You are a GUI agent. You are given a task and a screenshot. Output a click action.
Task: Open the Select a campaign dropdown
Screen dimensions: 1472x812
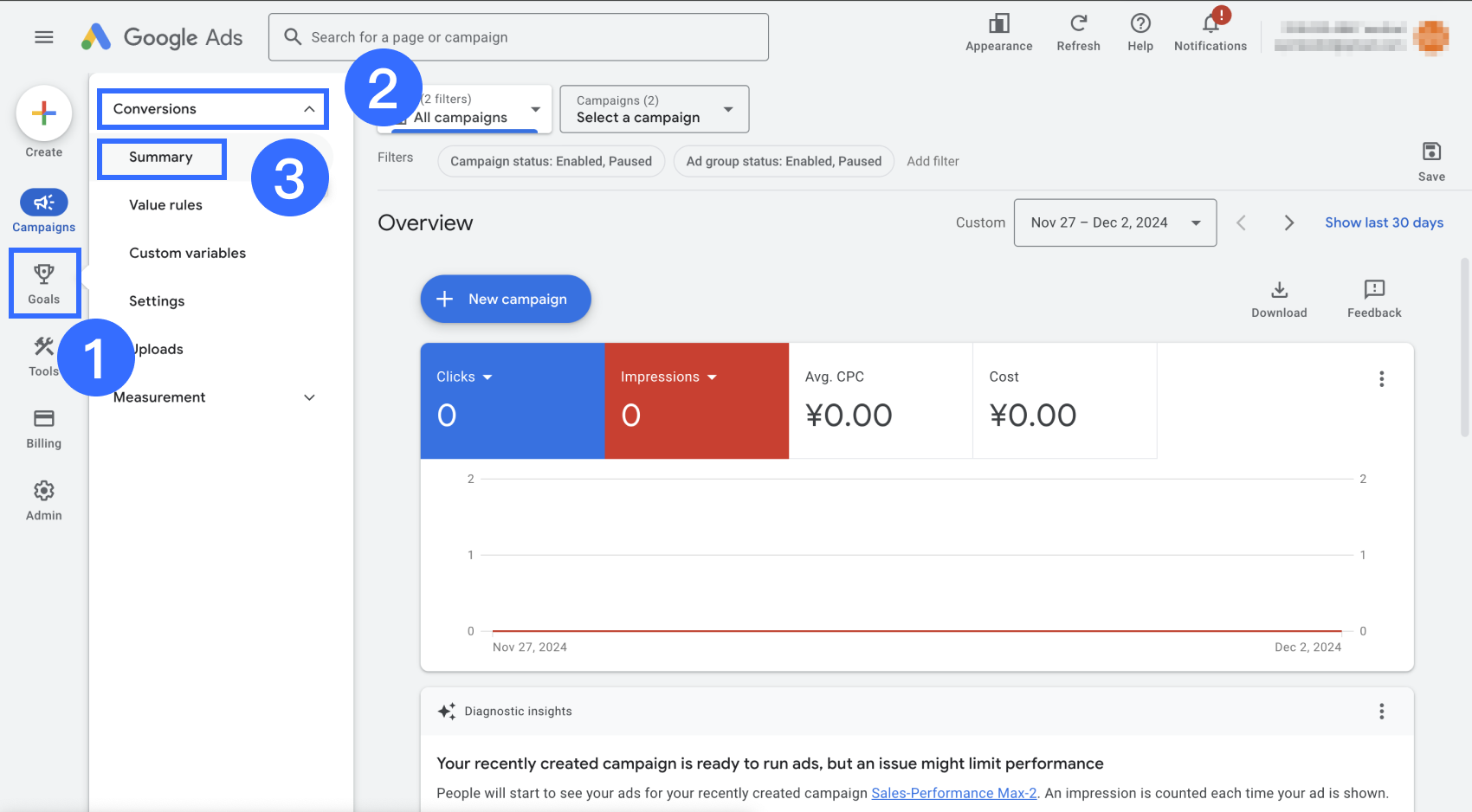pyautogui.click(x=654, y=109)
